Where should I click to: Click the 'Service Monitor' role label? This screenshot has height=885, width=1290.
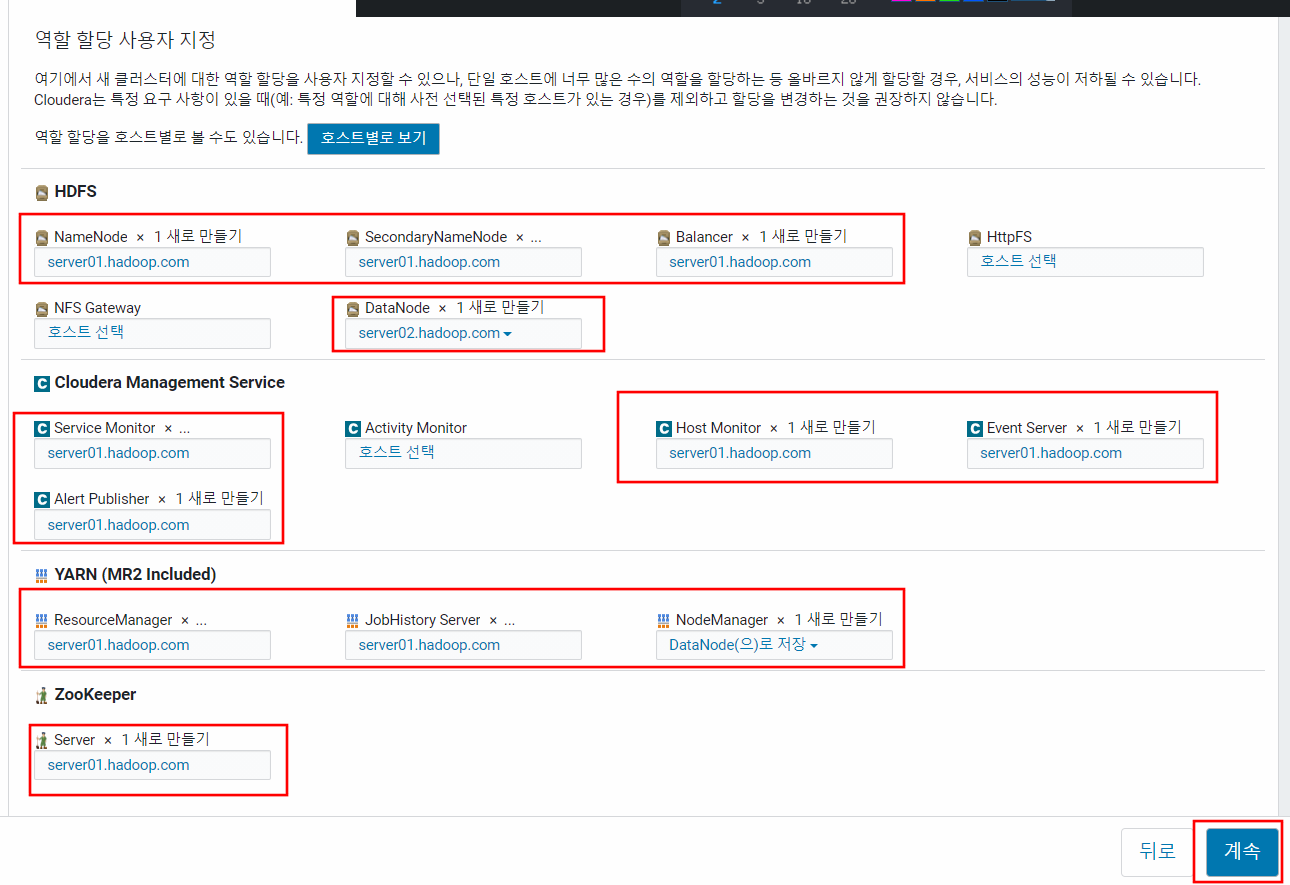pos(105,429)
